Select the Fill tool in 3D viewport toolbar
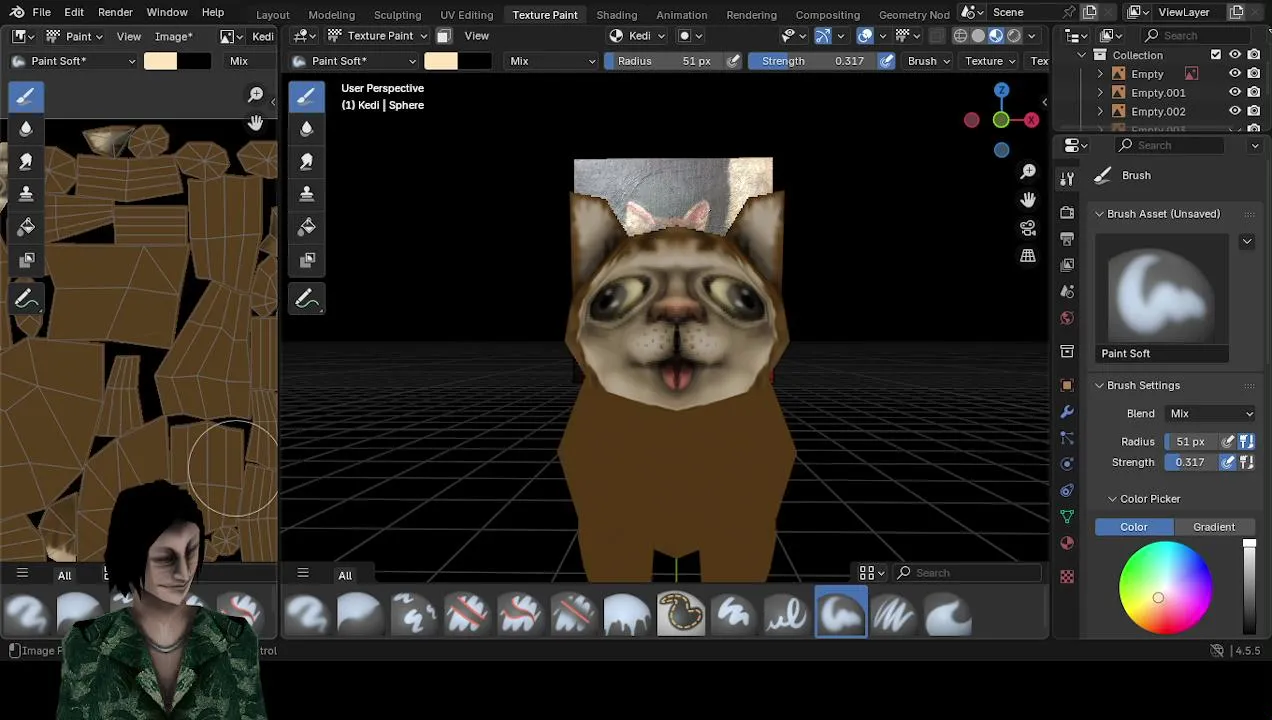The height and width of the screenshot is (720, 1272). (x=306, y=227)
